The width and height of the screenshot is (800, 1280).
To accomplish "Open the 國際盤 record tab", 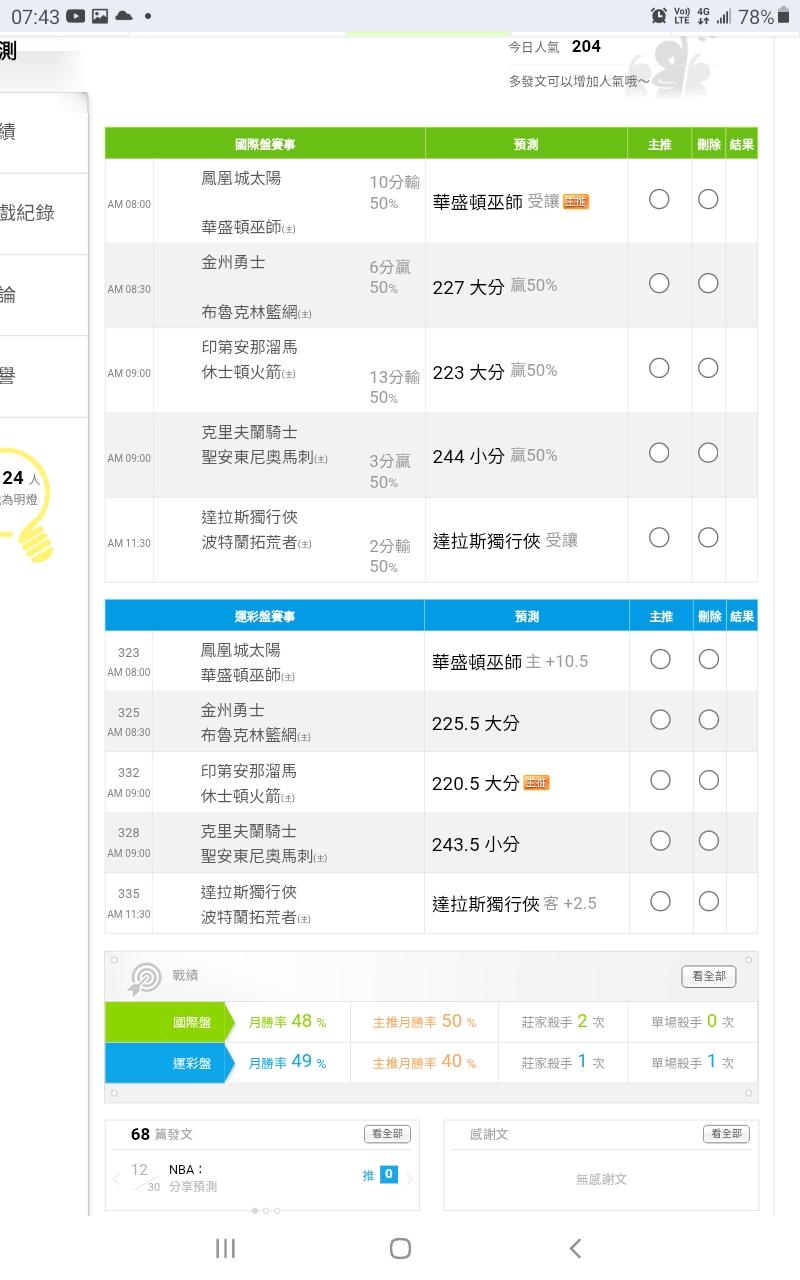I will (165, 1022).
